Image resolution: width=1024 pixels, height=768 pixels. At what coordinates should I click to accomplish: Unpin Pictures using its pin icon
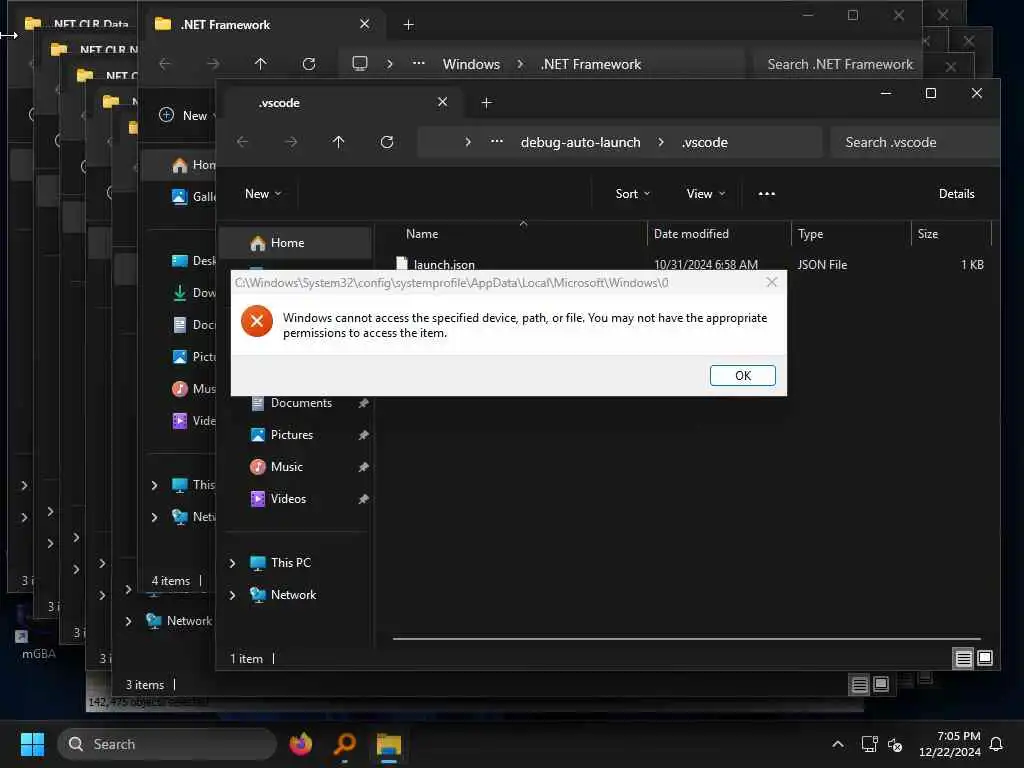click(363, 435)
